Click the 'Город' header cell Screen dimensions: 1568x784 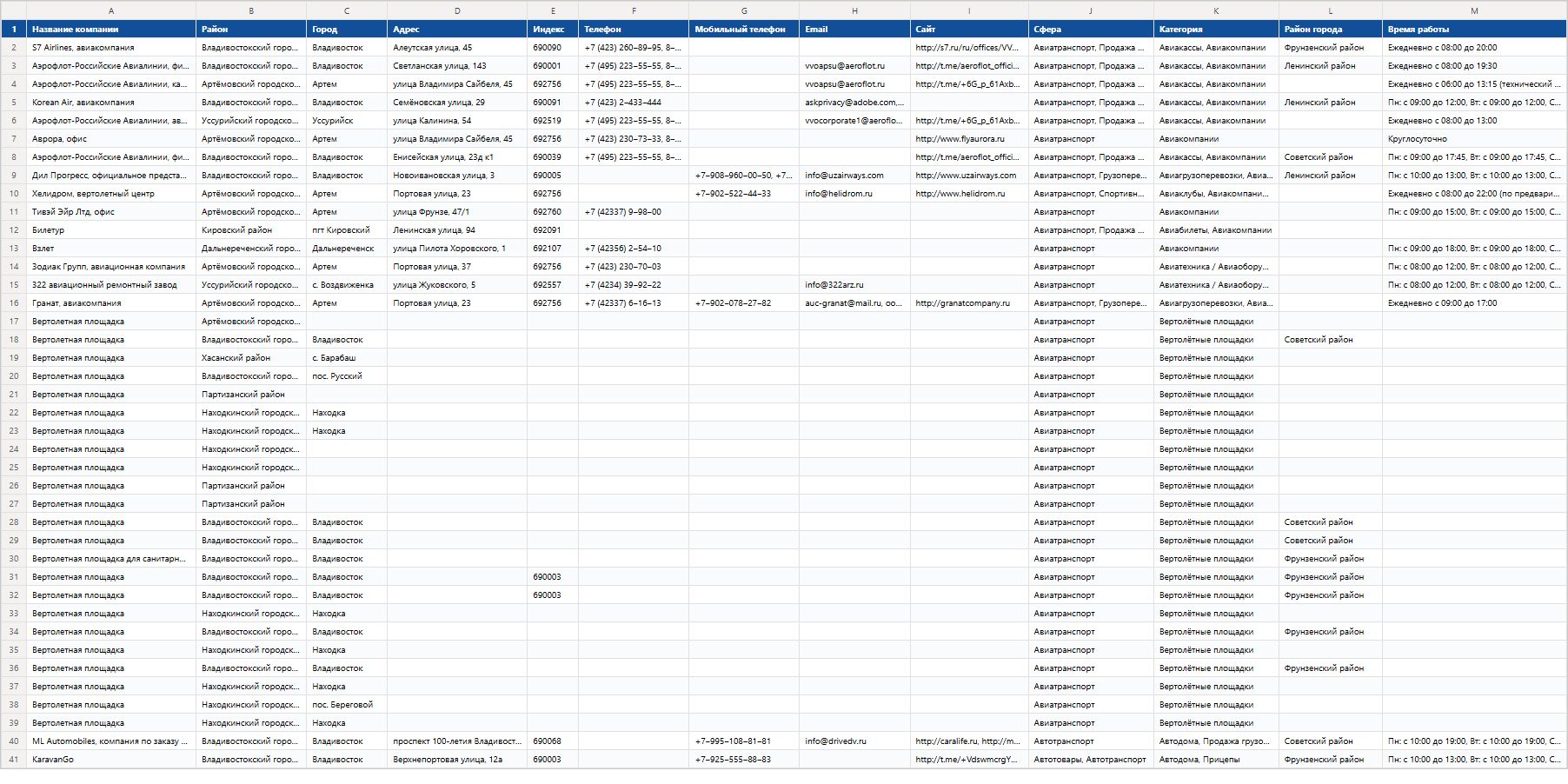(x=347, y=30)
